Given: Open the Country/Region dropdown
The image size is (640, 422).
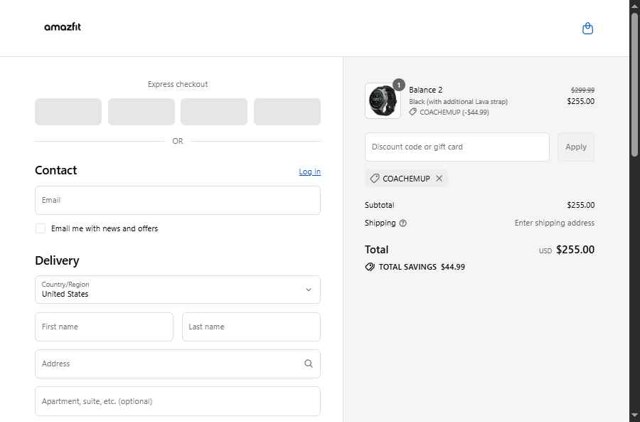Looking at the screenshot, I should point(178,289).
